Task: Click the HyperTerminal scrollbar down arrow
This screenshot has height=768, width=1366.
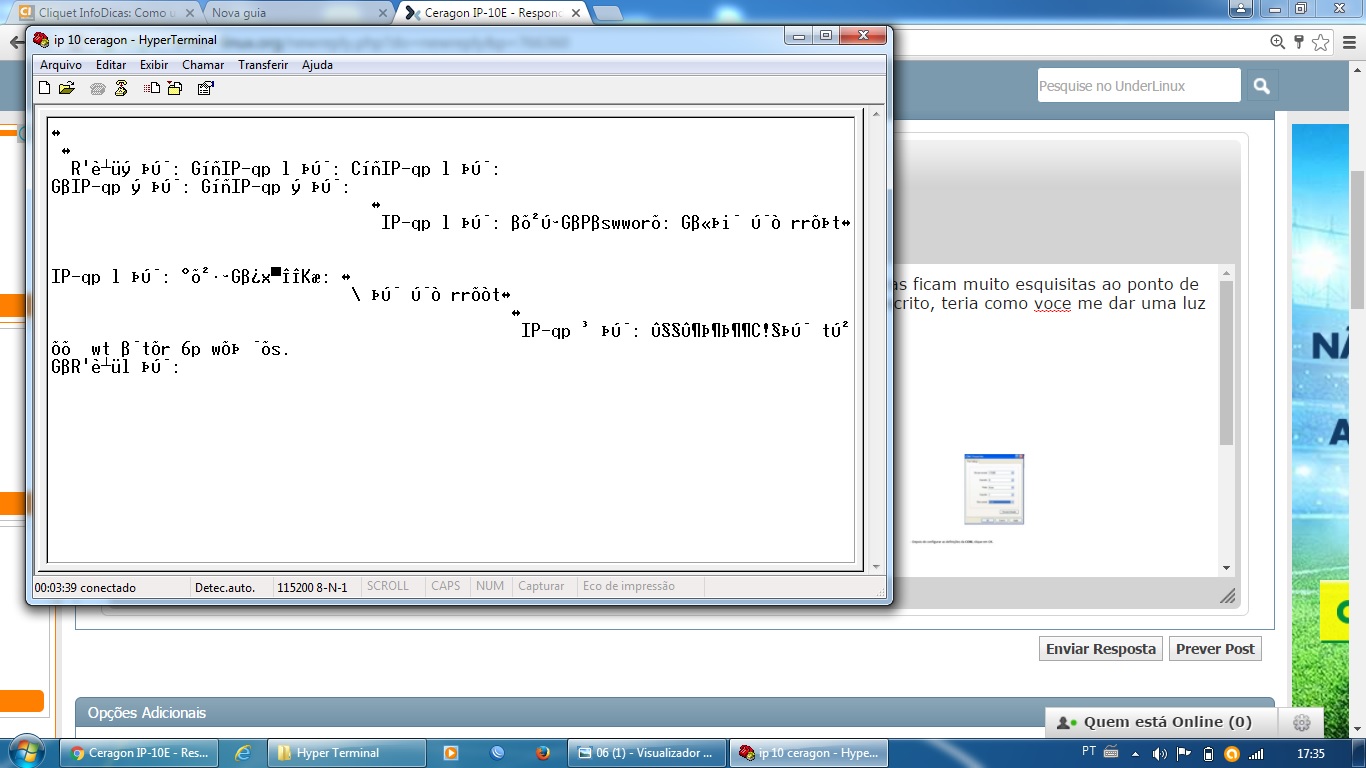Action: pos(877,567)
